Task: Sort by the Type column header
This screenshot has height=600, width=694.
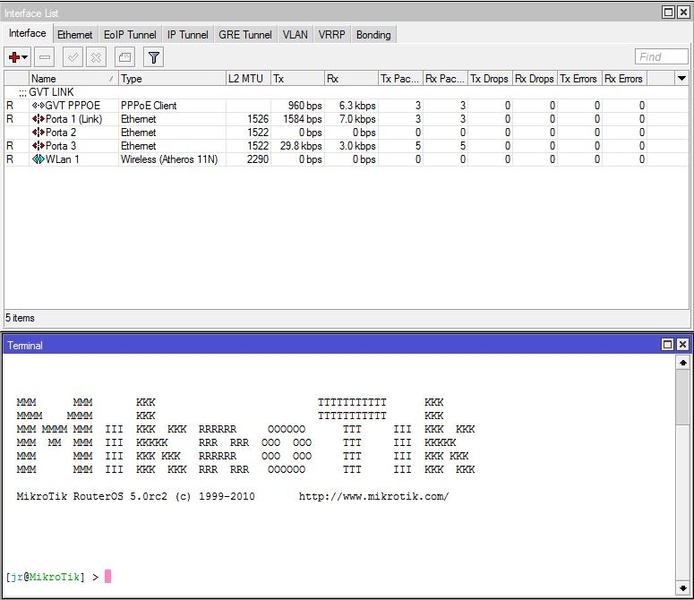Action: (x=172, y=79)
